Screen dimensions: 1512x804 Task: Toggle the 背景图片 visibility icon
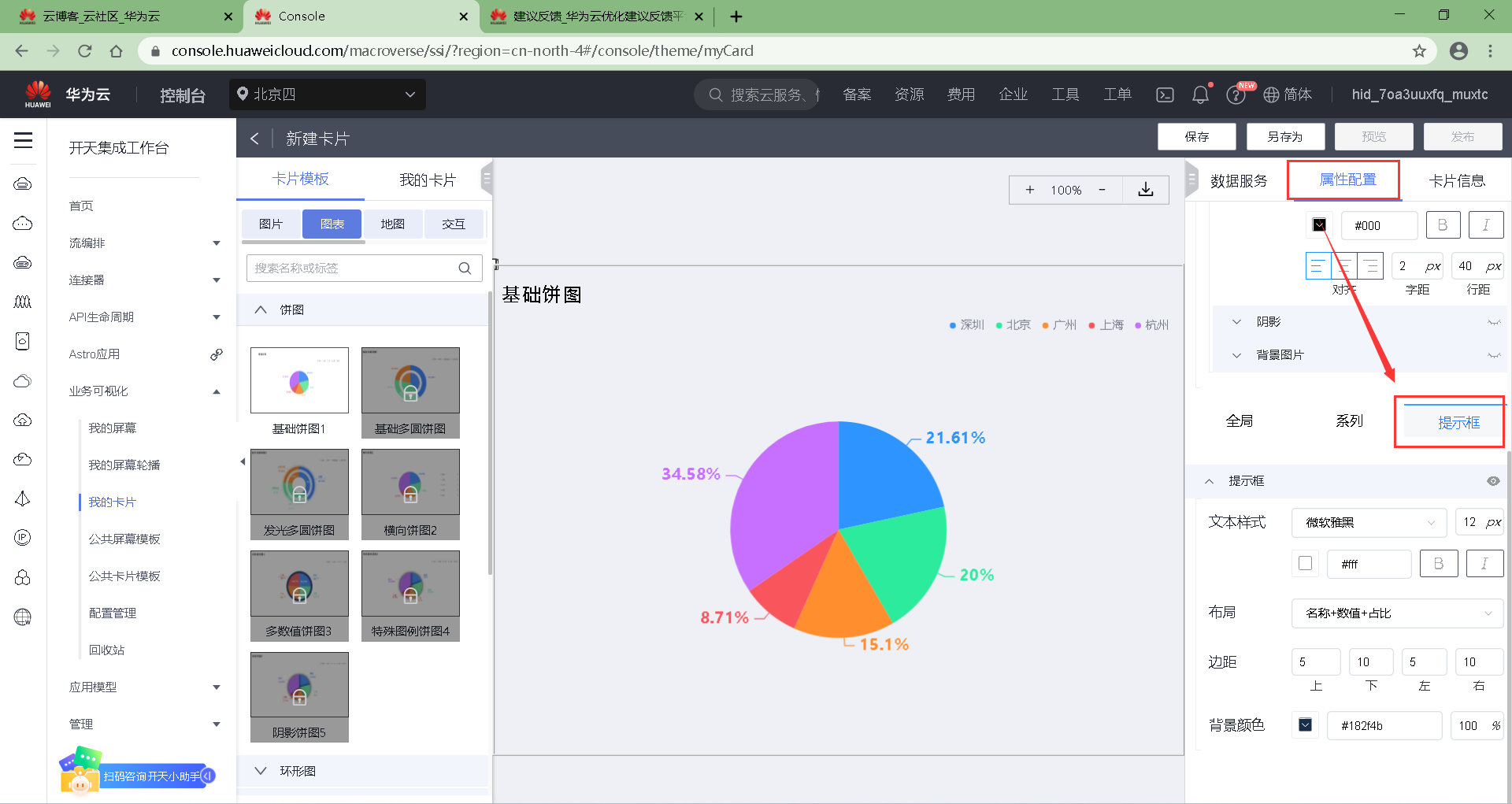click(1494, 355)
